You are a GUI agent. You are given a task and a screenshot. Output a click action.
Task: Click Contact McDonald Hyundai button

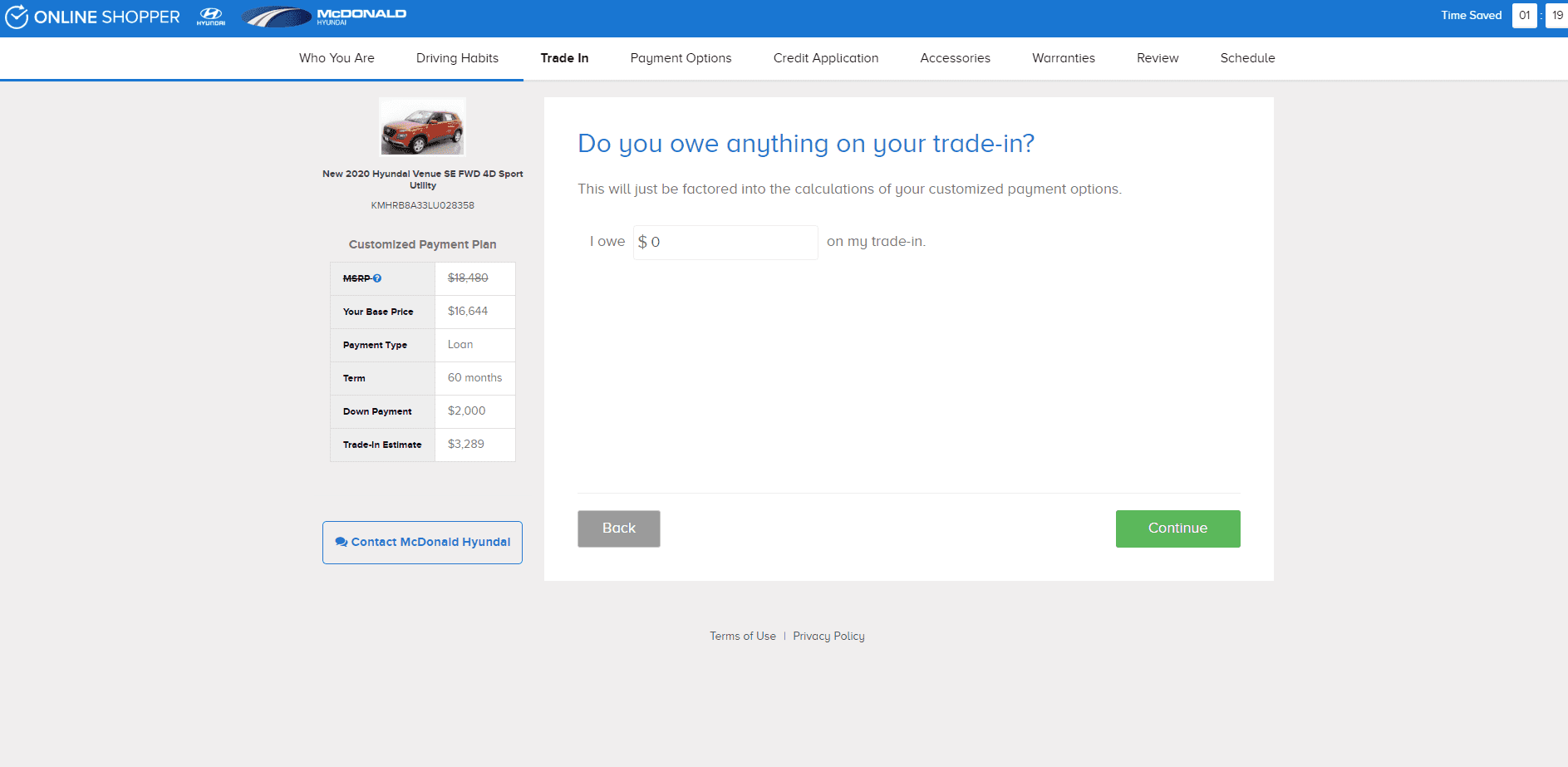pyautogui.click(x=422, y=543)
